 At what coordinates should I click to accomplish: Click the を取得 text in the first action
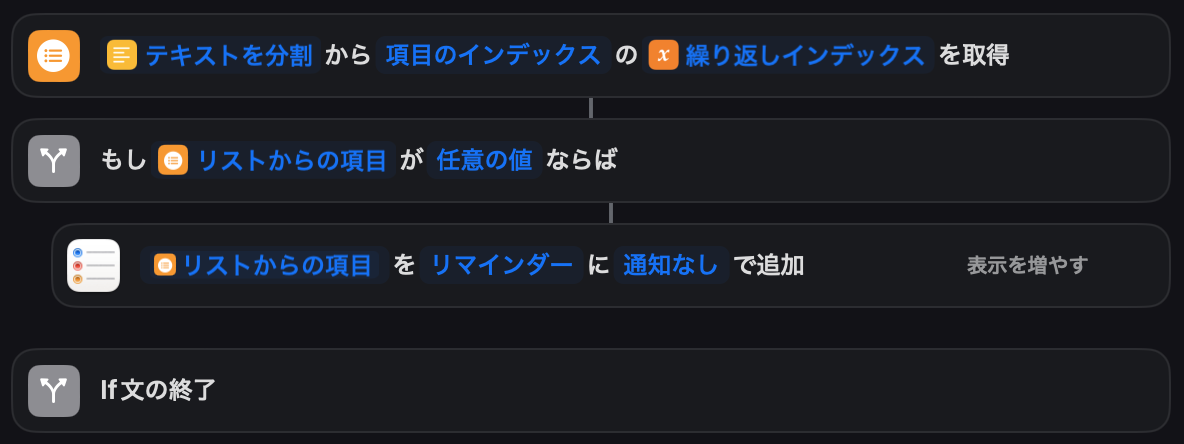974,55
